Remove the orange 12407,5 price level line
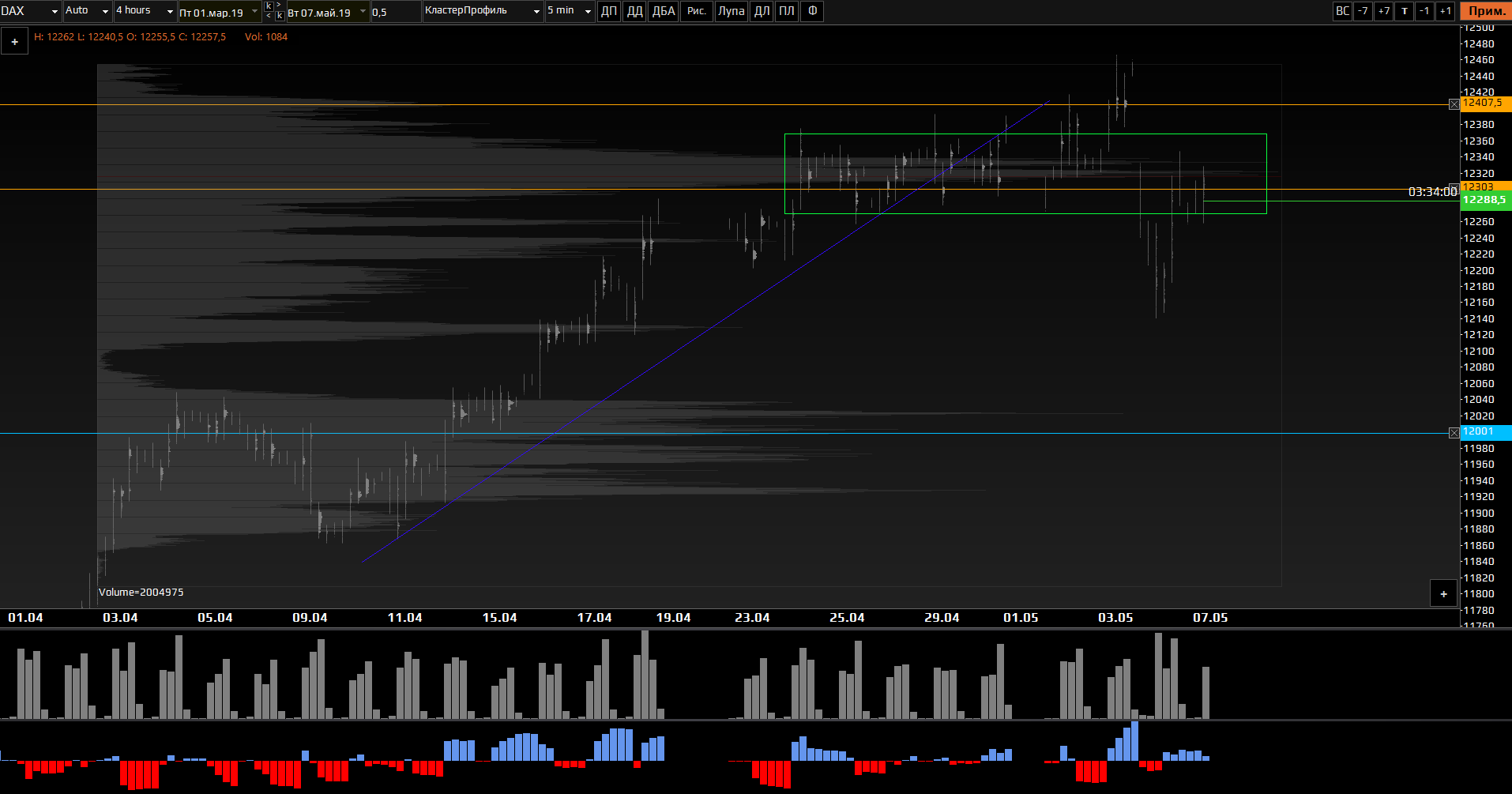 [1454, 104]
